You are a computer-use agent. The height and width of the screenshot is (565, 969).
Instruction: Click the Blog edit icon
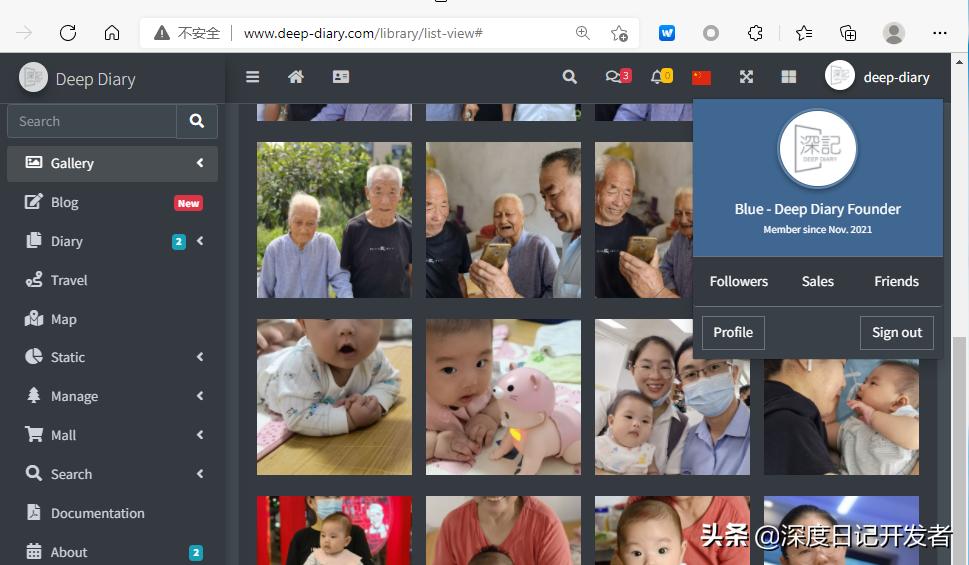point(34,202)
